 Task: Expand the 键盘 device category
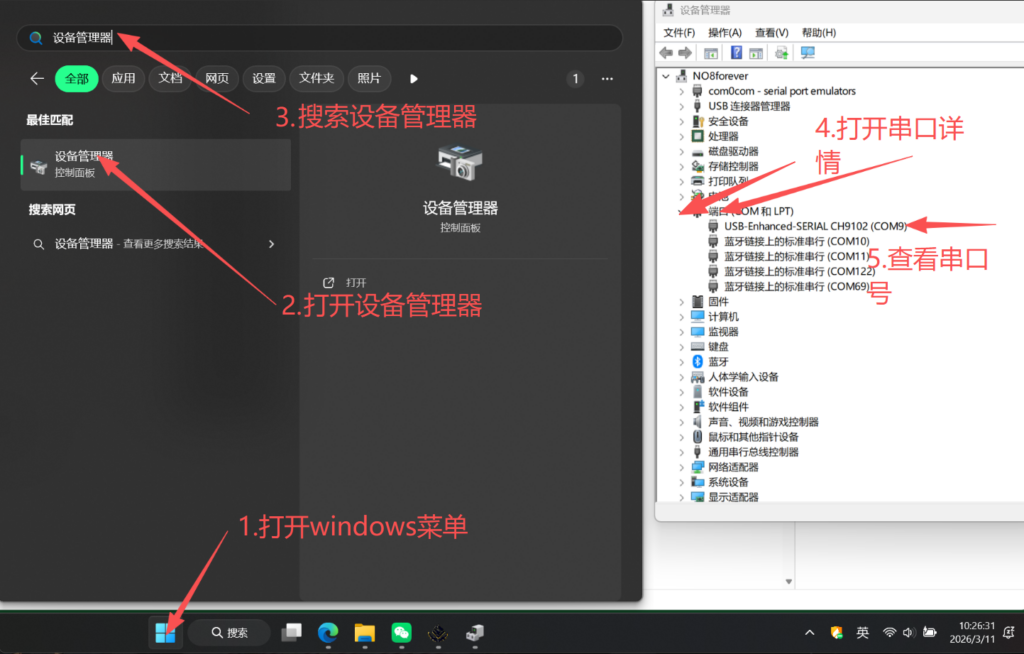tap(682, 347)
